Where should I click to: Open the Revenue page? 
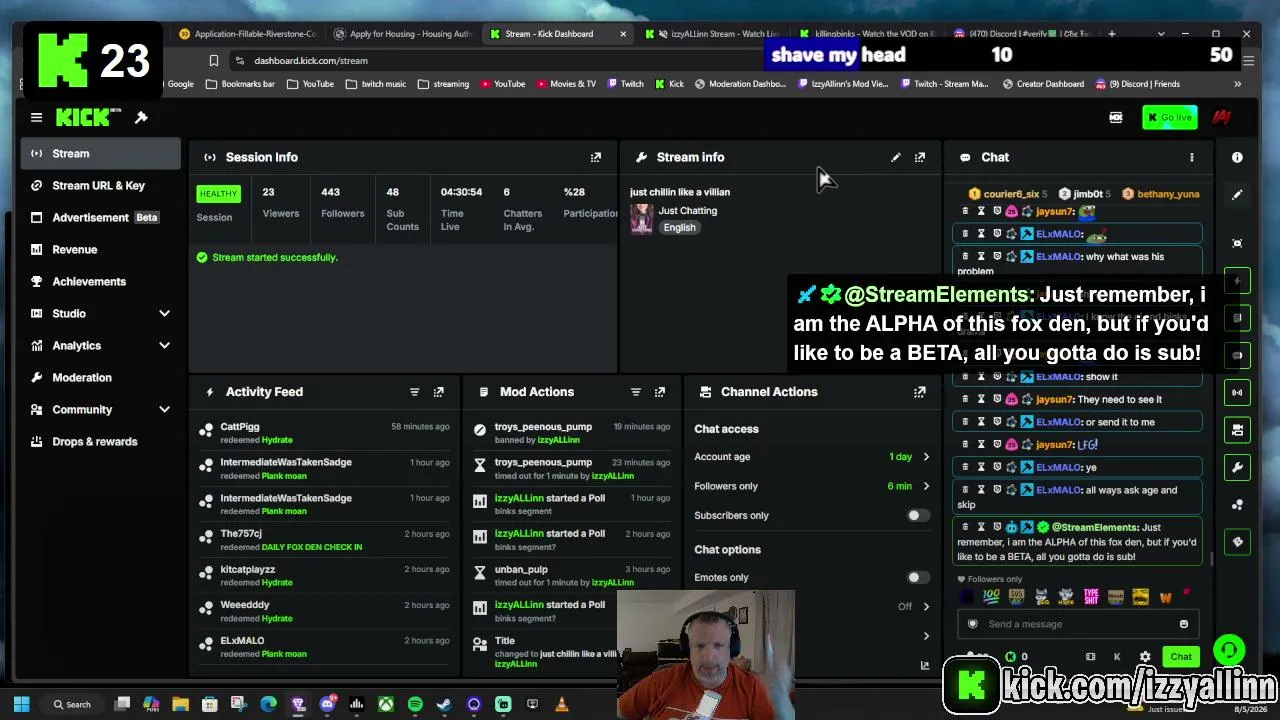click(x=100, y=249)
